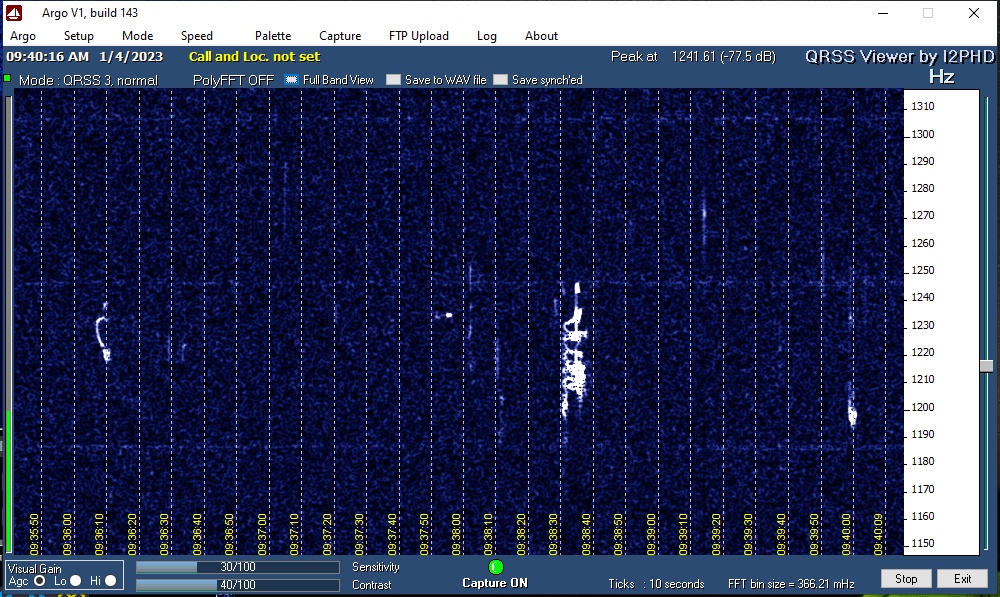This screenshot has height=597, width=1000.
Task: Select the Lo visual gain radio button
Action: (x=75, y=580)
